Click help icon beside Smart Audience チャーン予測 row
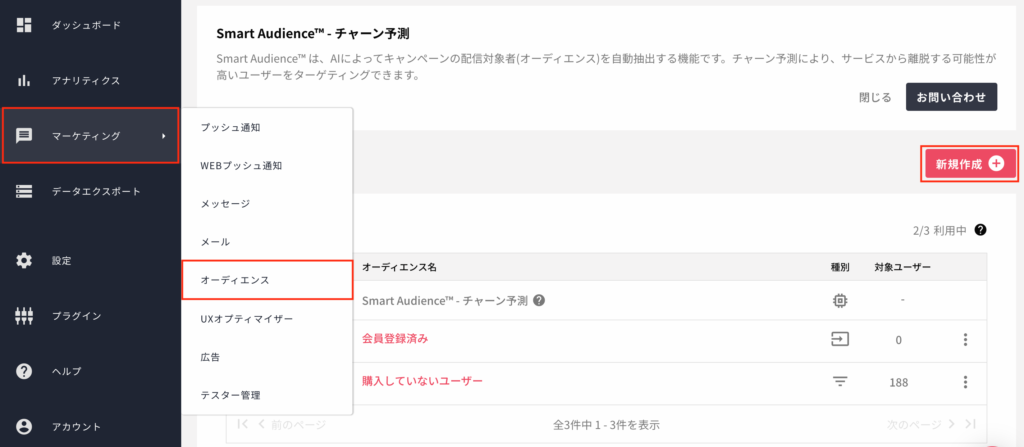This screenshot has width=1024, height=447. click(x=539, y=301)
